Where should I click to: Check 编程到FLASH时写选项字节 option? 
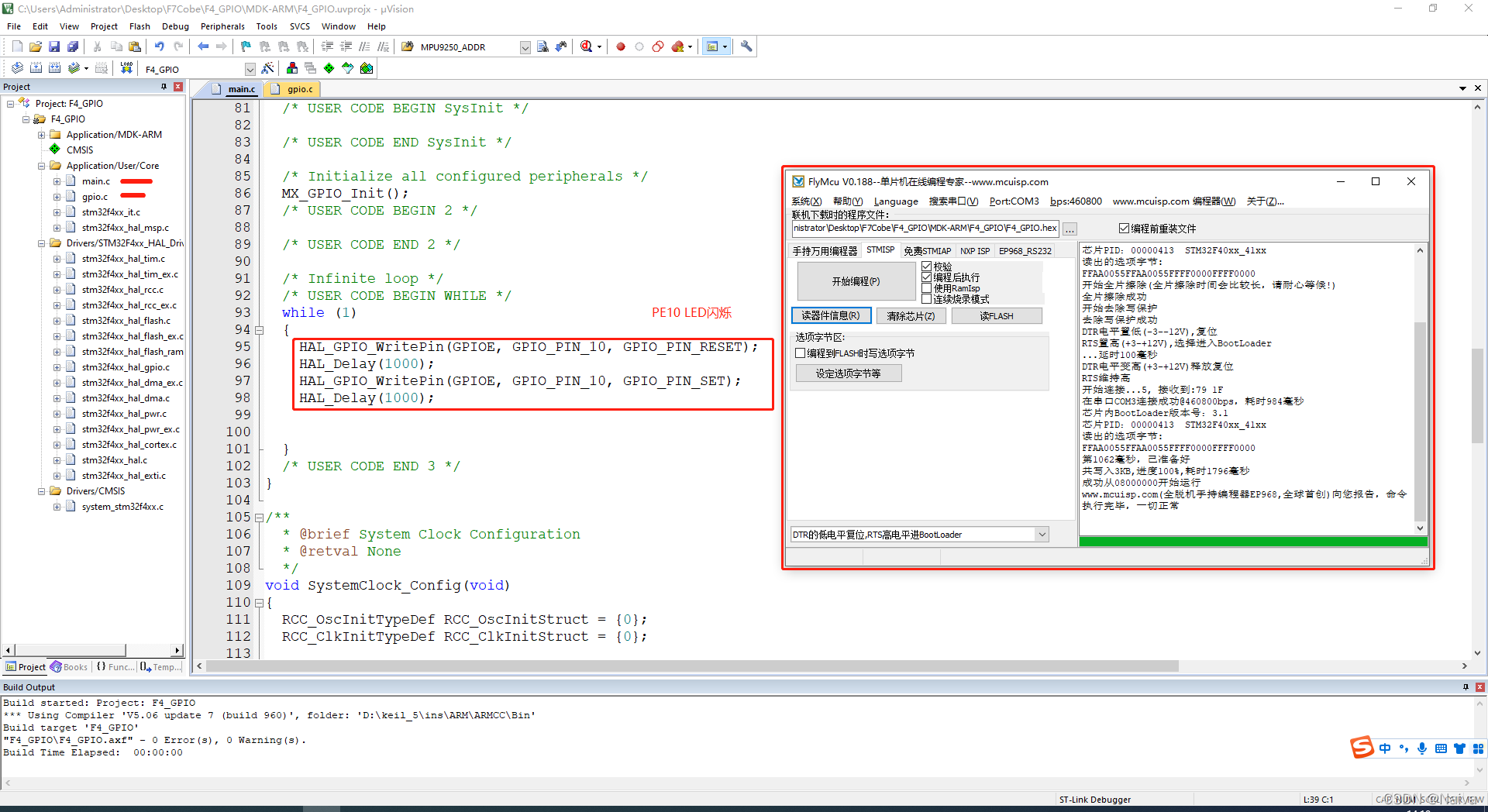[x=801, y=353]
